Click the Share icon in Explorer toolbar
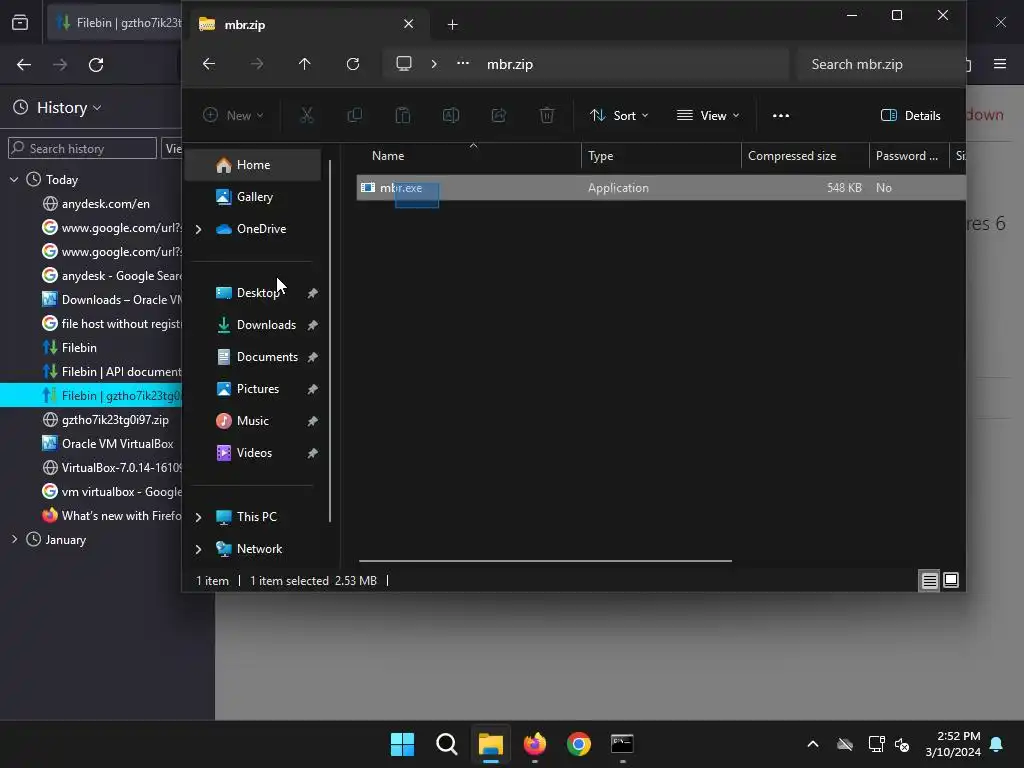 click(499, 116)
